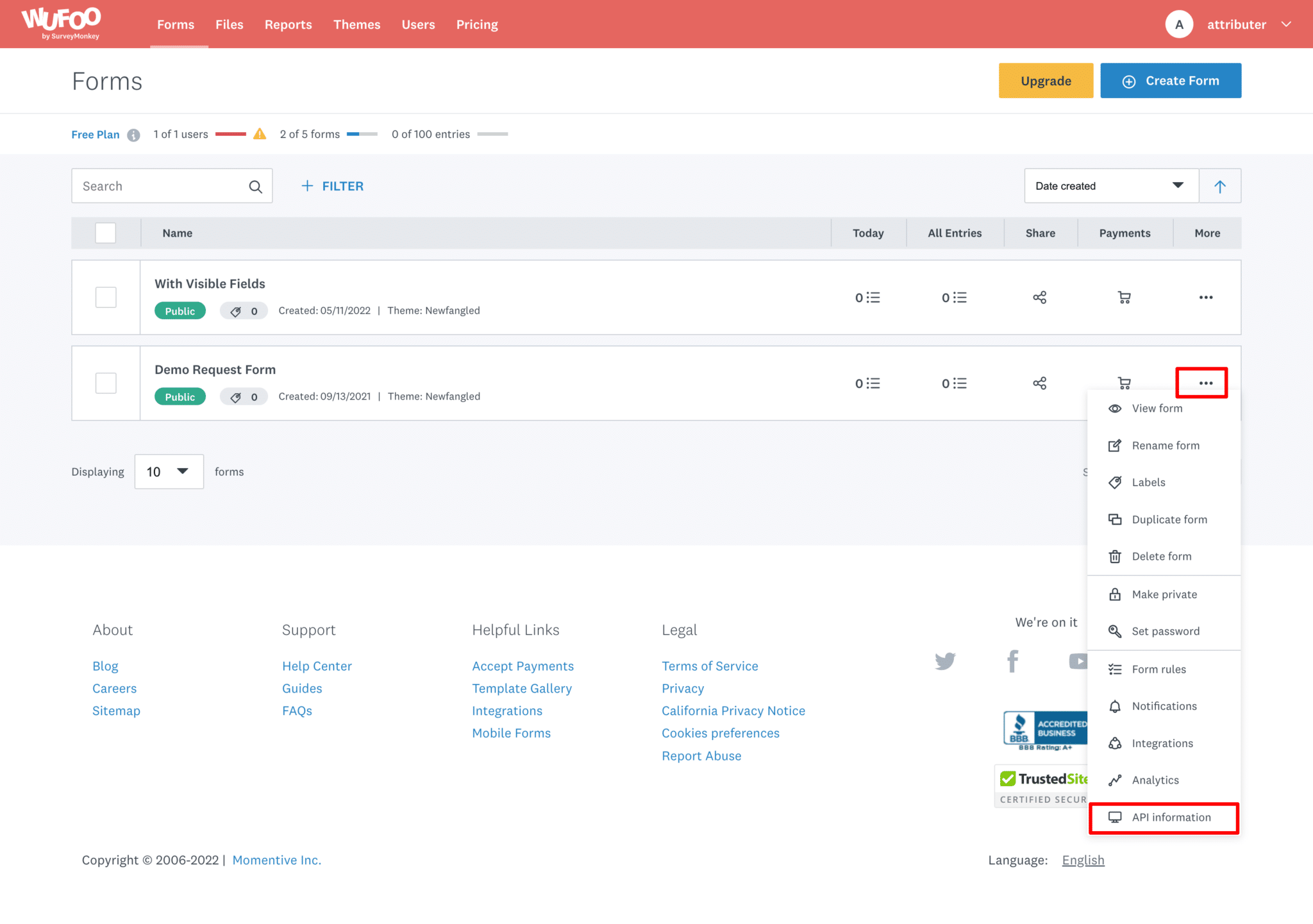Click the Share icon for Demo Request Form
The height and width of the screenshot is (924, 1313).
1039,383
